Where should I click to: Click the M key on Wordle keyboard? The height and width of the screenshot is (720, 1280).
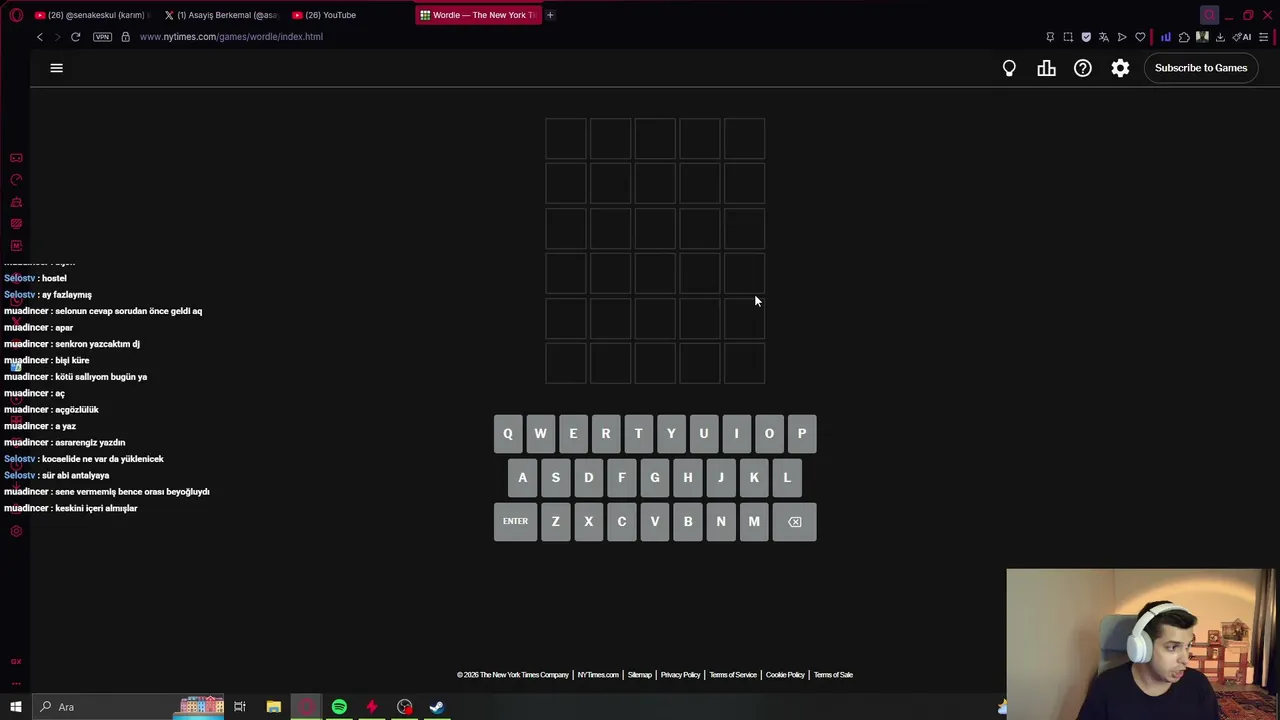[x=754, y=522]
